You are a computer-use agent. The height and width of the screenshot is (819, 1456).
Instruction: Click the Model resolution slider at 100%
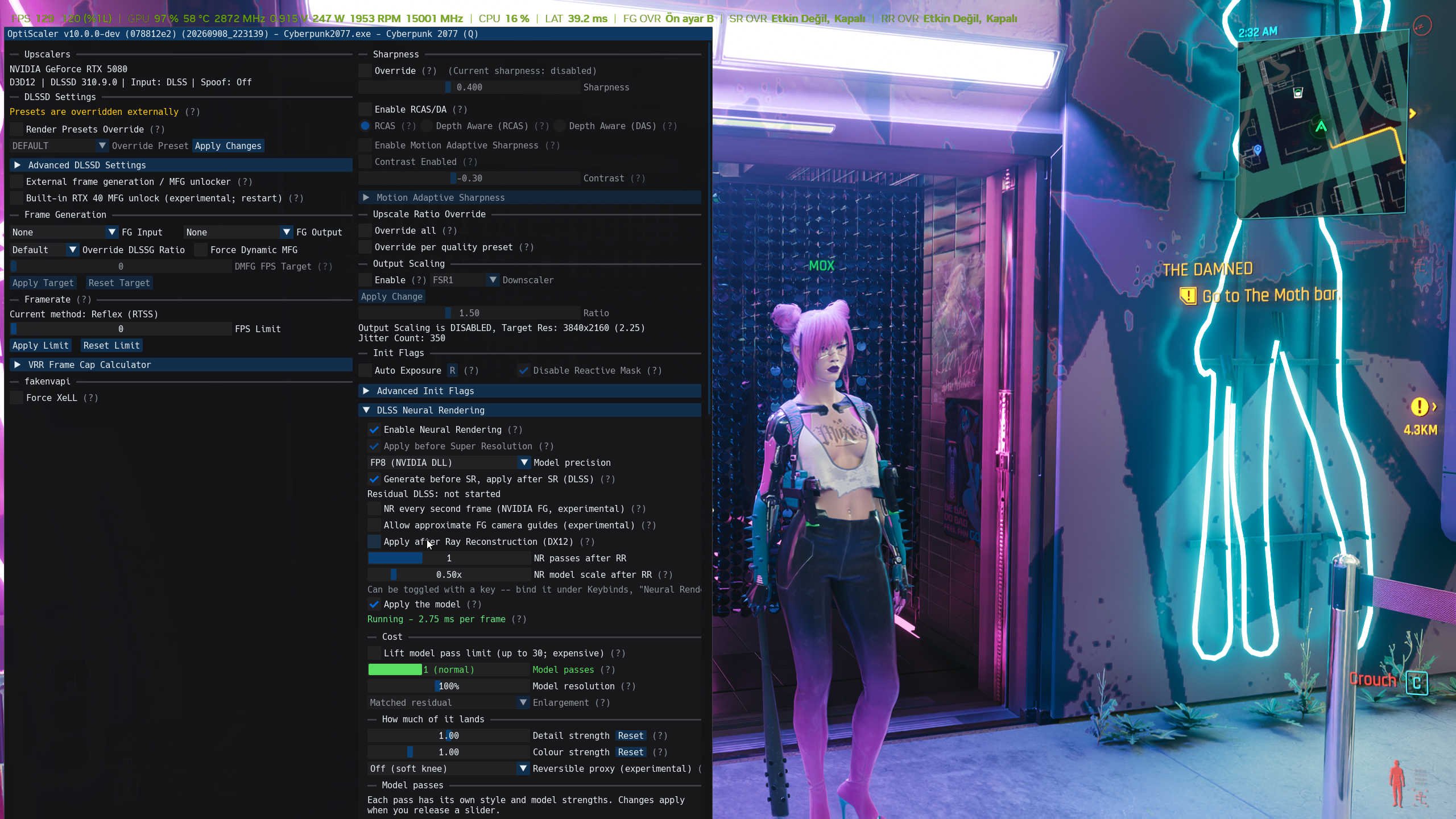click(449, 686)
